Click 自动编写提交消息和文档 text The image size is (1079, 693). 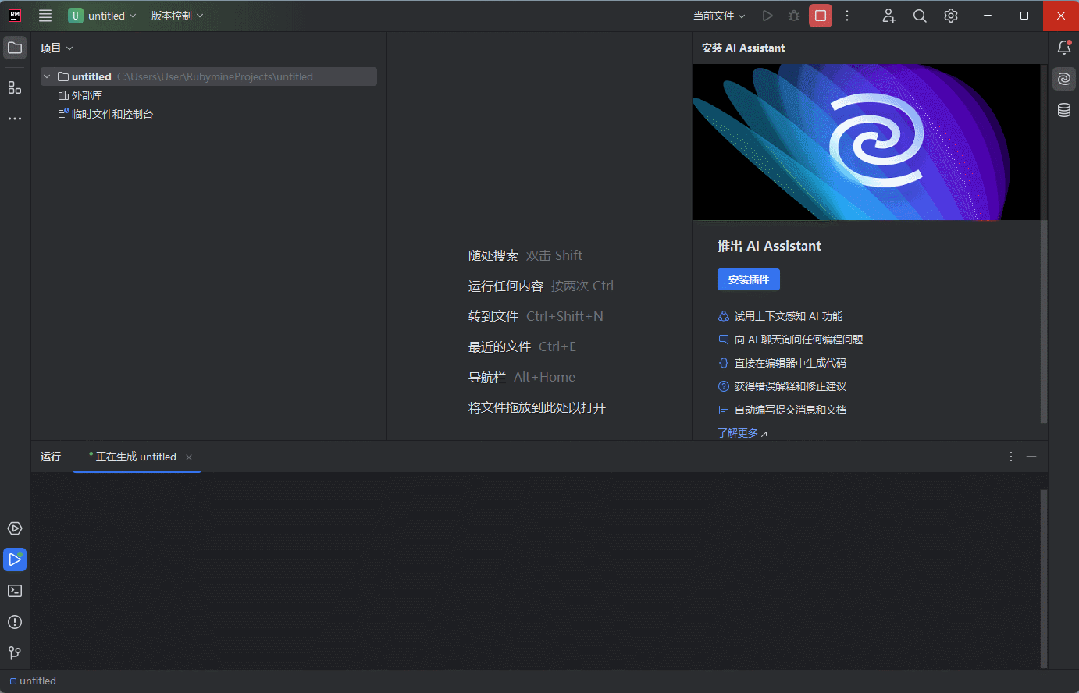(x=790, y=409)
